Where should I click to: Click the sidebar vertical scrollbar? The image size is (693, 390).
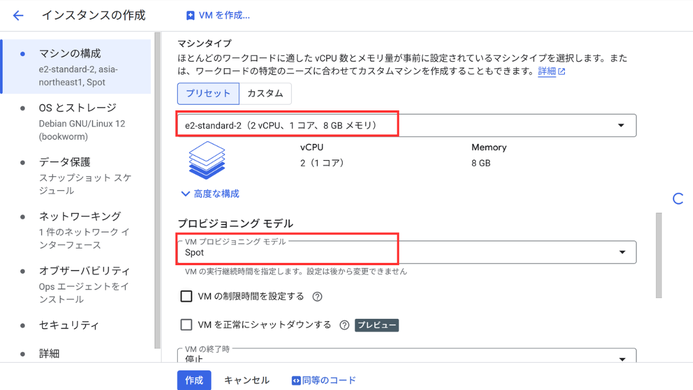157,190
